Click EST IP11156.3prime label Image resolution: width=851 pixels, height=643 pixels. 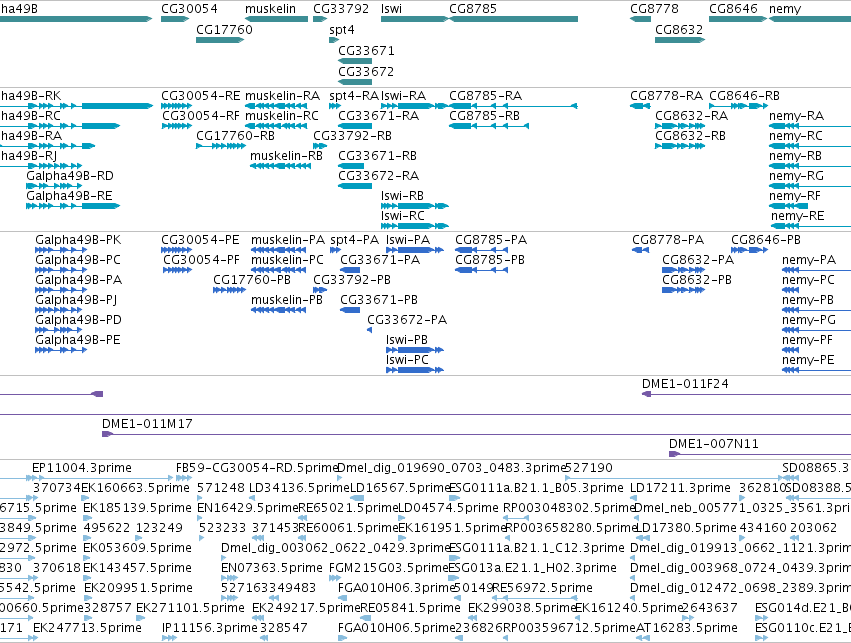(209, 629)
